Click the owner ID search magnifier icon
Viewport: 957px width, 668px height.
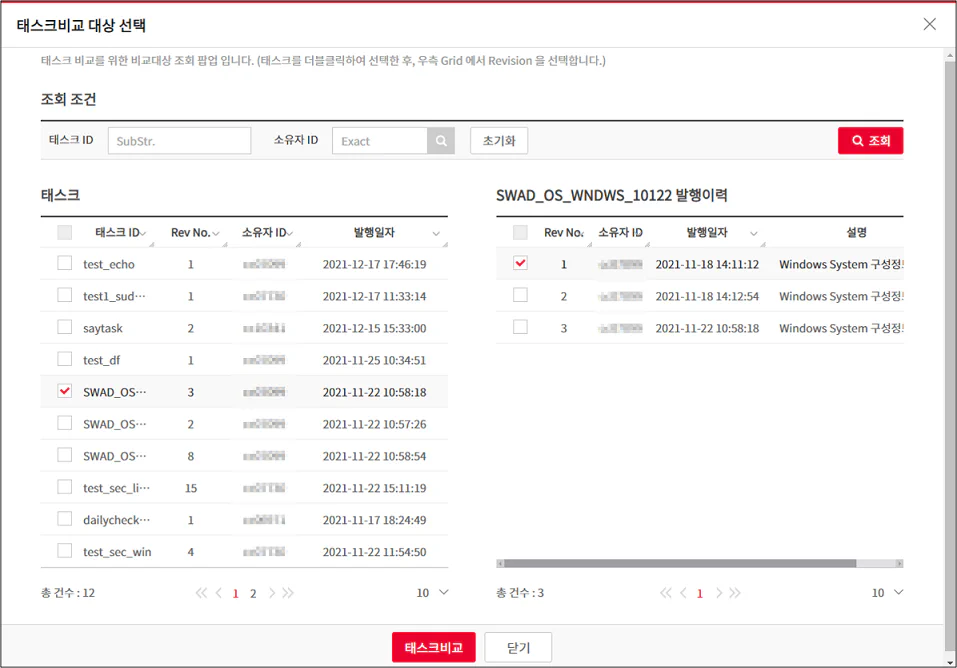pos(441,141)
